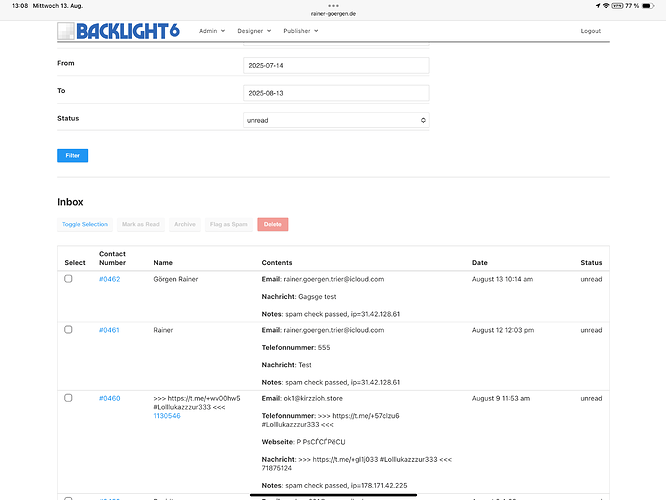This screenshot has height=500, width=666.
Task: Click the home indicator bar at bottom
Action: click(x=333, y=495)
